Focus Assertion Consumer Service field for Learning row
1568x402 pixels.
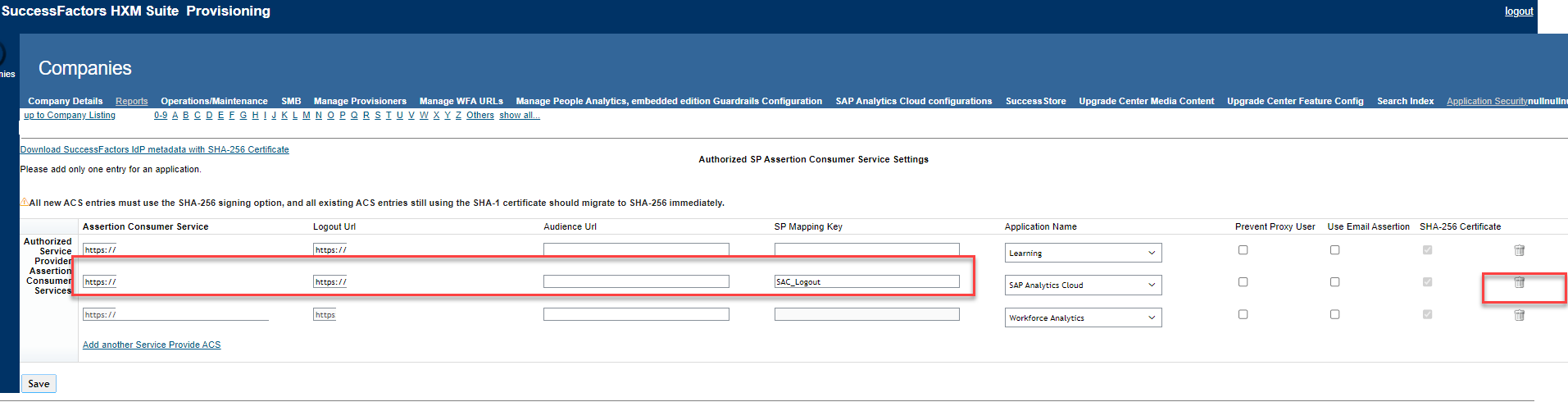[x=100, y=249]
